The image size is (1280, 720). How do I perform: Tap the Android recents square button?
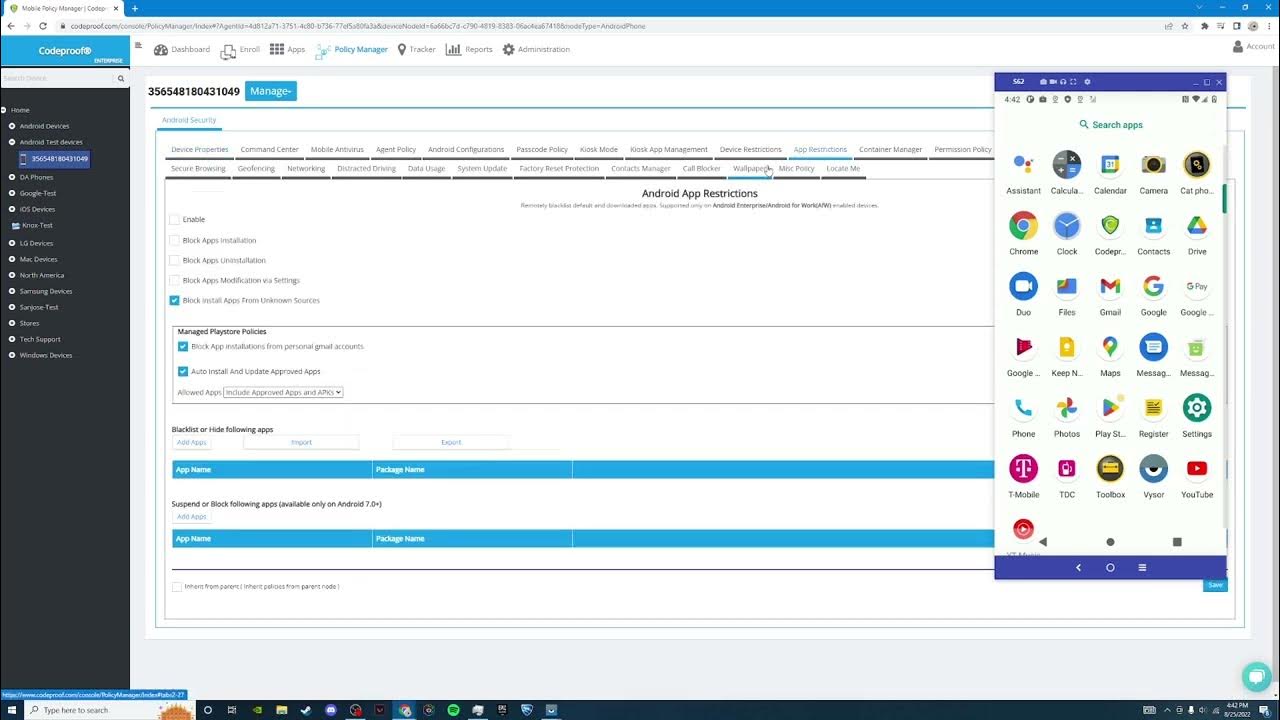pos(1177,542)
